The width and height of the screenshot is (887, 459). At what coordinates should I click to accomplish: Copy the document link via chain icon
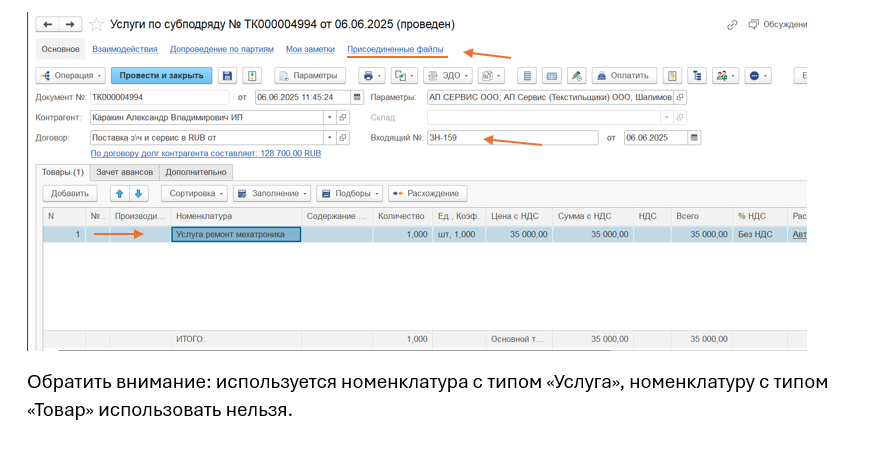point(732,24)
